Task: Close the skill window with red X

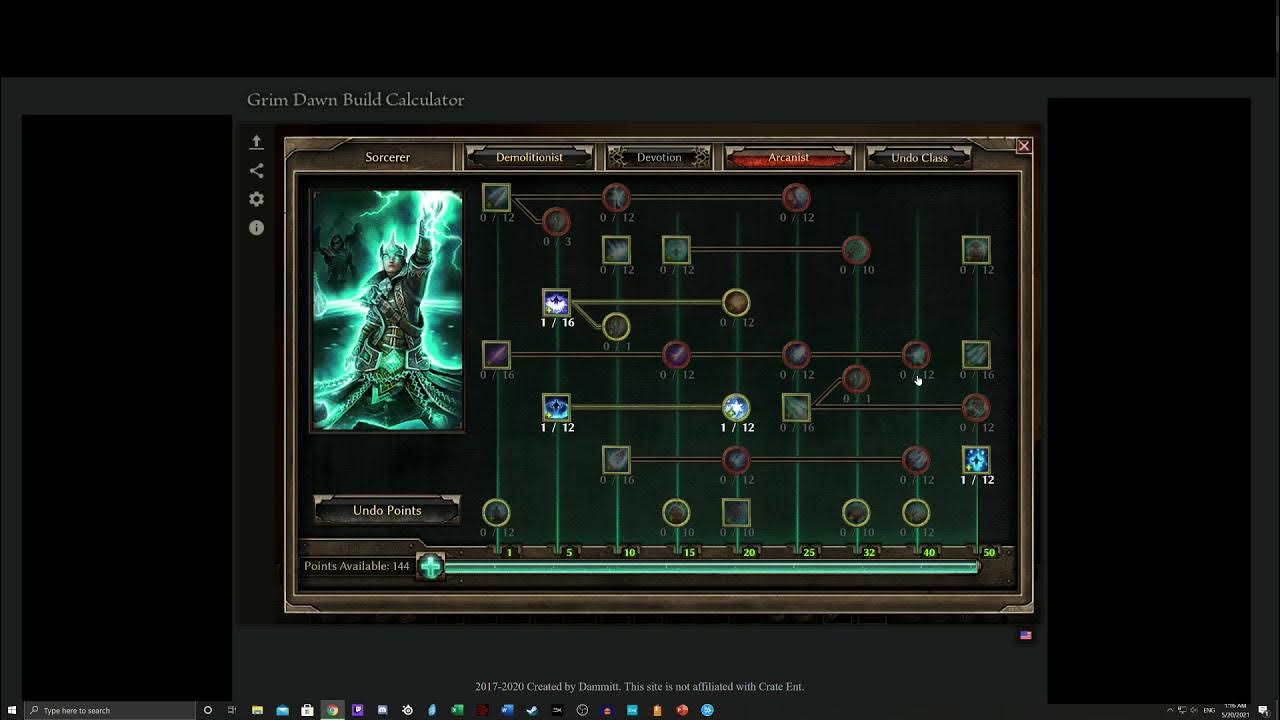Action: [x=1024, y=146]
